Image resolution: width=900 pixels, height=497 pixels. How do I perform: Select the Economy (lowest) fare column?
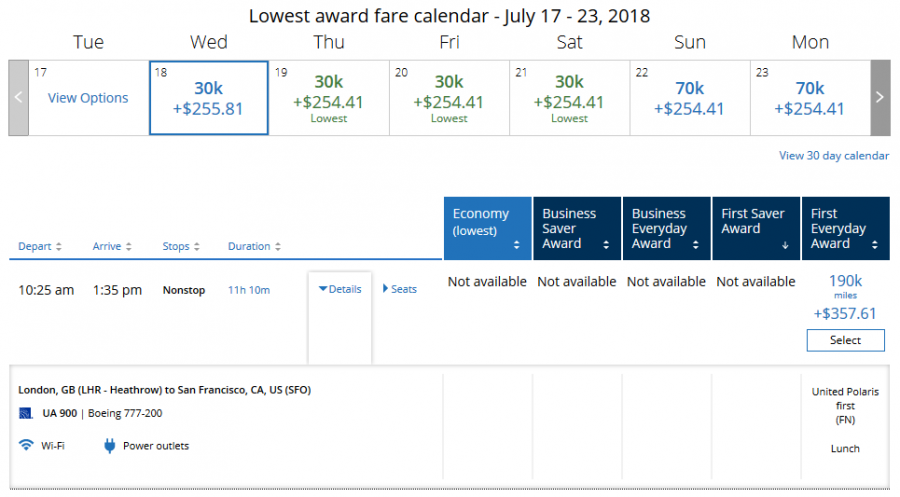(x=487, y=229)
